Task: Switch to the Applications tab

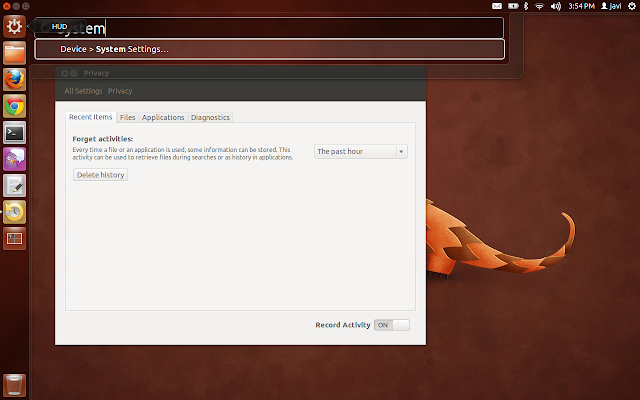Action: pos(163,118)
